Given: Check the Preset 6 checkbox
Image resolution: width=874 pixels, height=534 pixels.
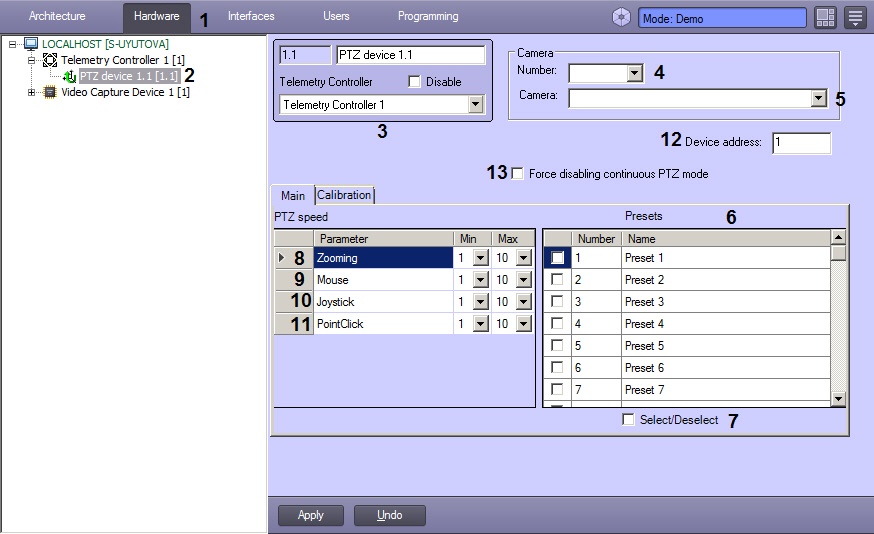Looking at the screenshot, I should [x=557, y=367].
